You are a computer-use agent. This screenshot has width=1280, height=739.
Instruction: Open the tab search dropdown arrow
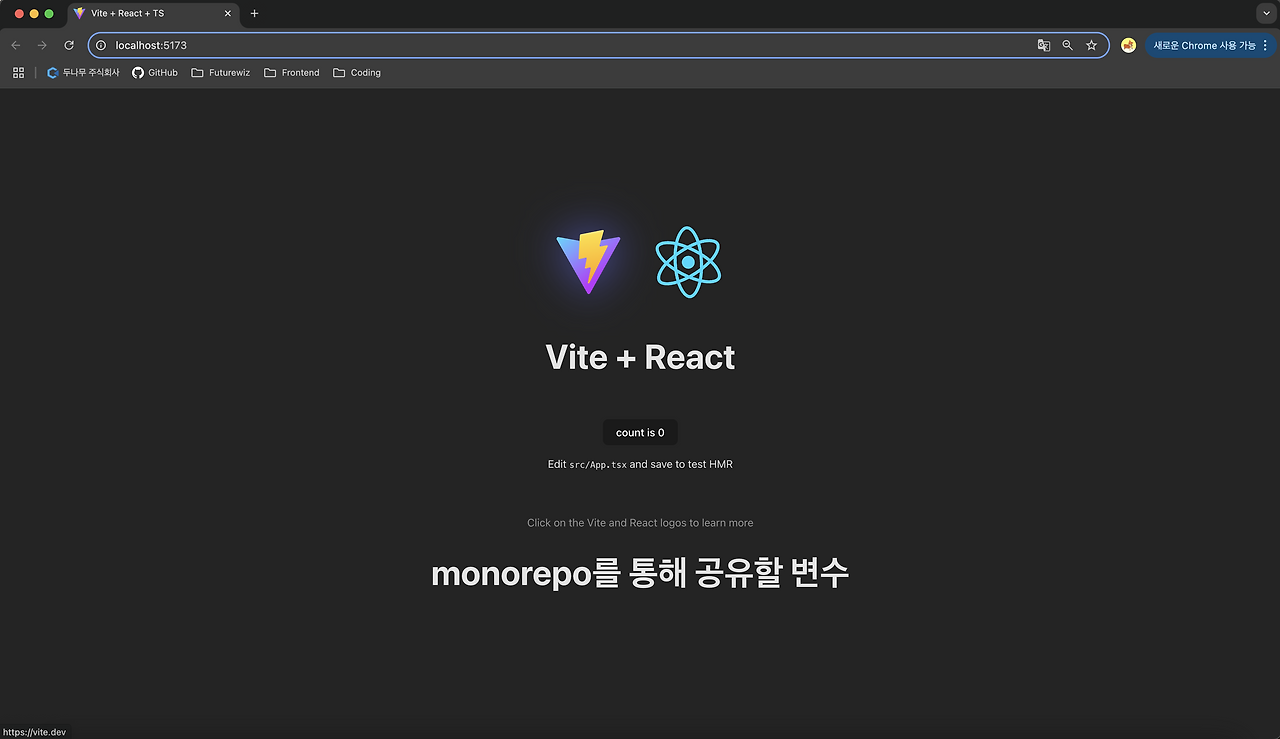[x=1265, y=13]
